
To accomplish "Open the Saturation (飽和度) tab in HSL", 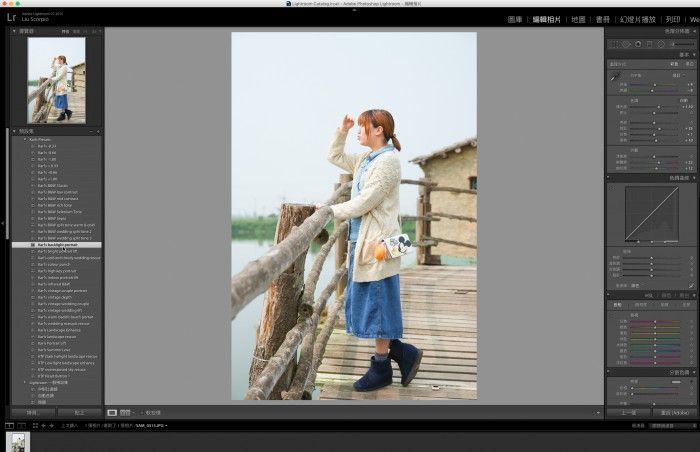I will [641, 305].
